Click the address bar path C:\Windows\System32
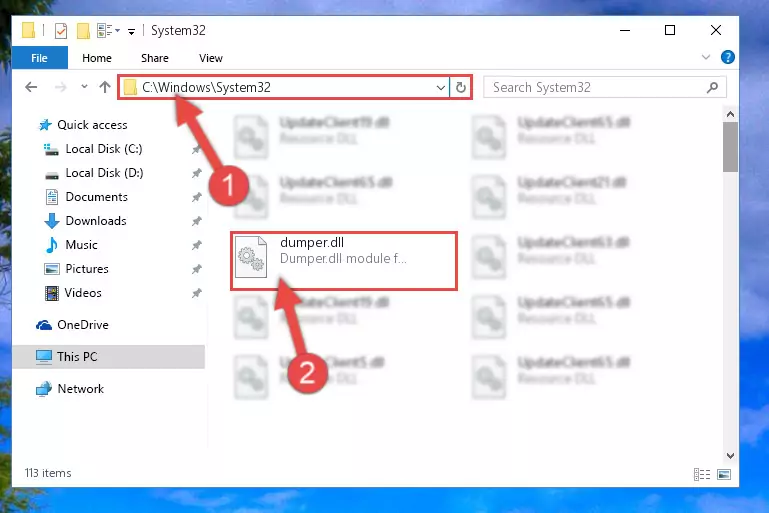769x513 pixels. click(x=206, y=87)
